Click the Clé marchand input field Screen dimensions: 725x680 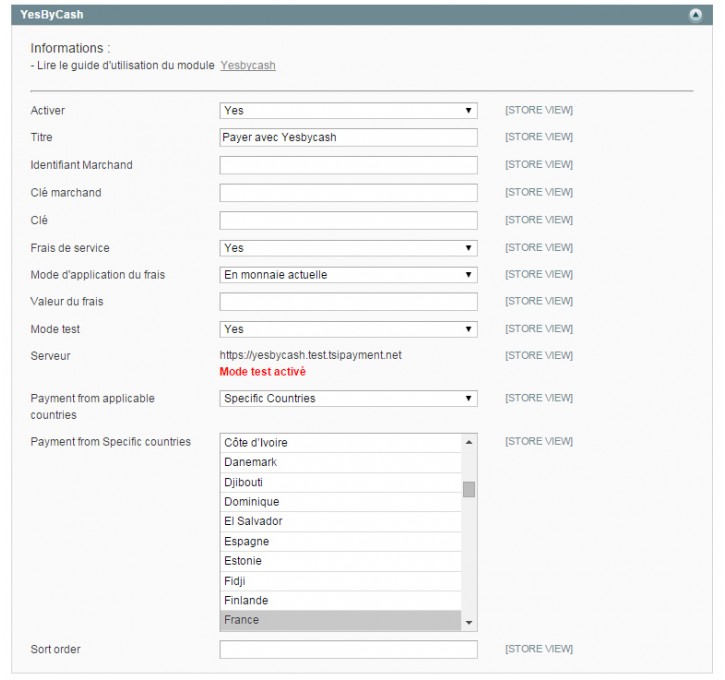point(348,193)
